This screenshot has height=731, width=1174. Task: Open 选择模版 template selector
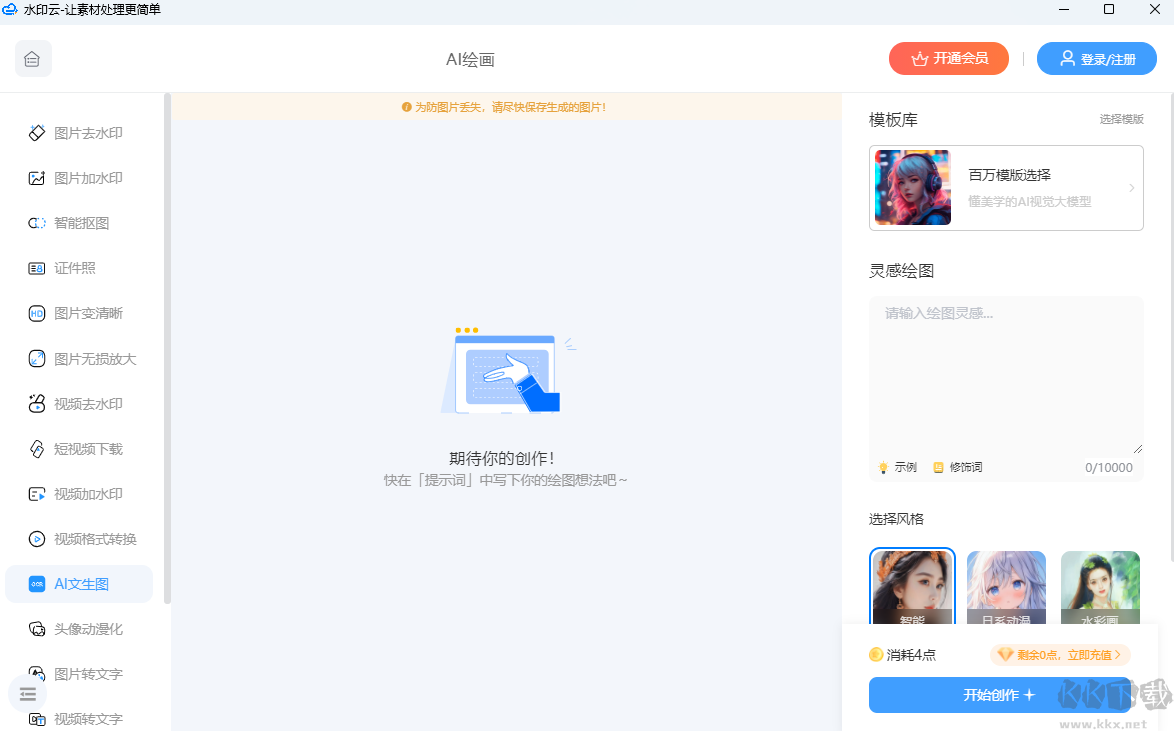pyautogui.click(x=1121, y=118)
